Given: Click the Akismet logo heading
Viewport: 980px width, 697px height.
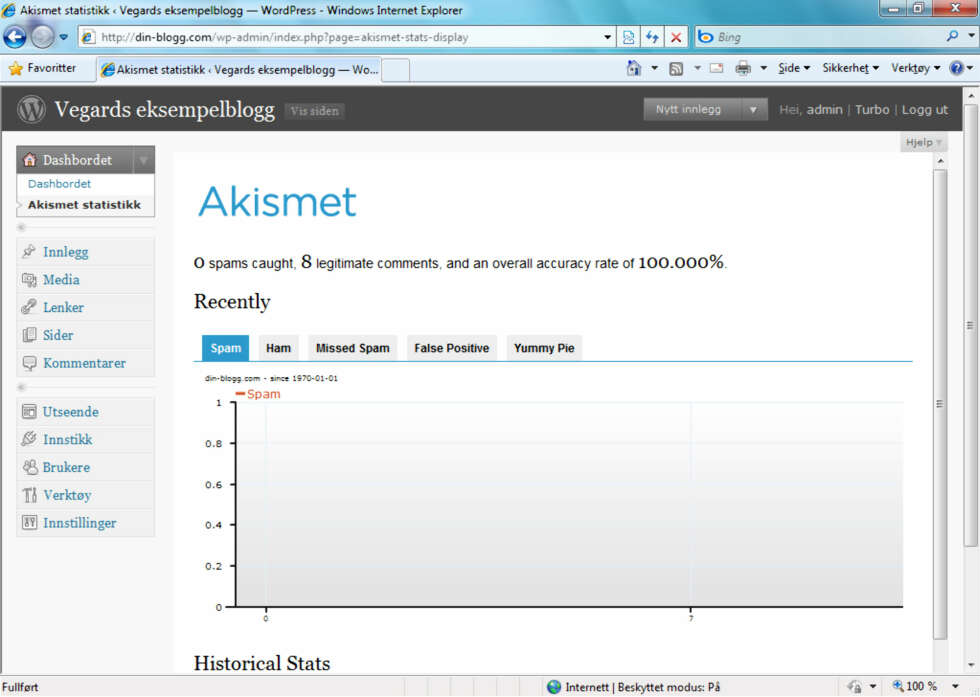Looking at the screenshot, I should pos(277,201).
